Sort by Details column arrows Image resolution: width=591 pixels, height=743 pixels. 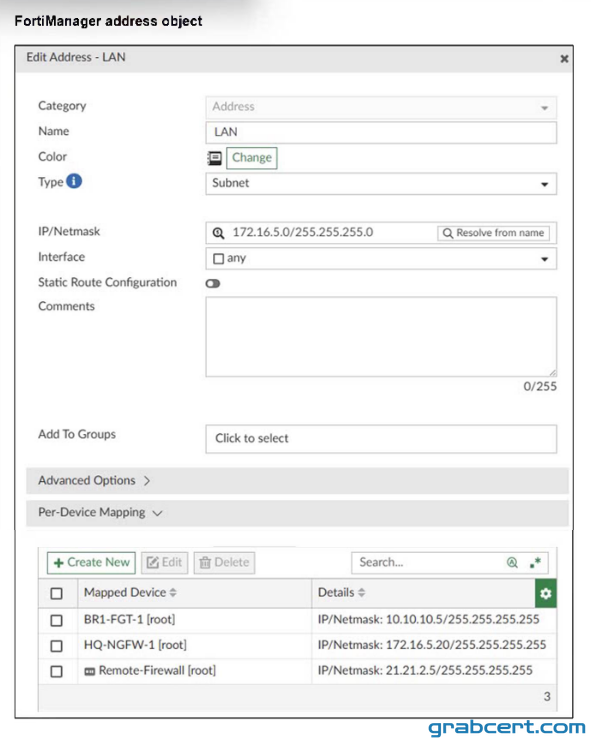(x=362, y=592)
